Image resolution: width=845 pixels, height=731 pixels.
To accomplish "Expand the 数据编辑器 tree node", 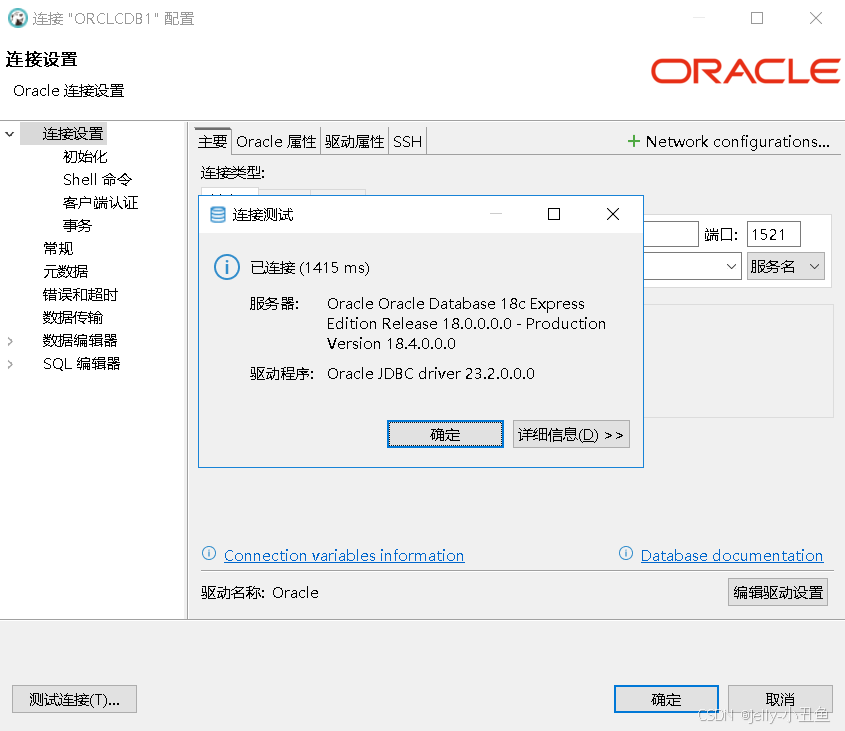I will tap(10, 341).
